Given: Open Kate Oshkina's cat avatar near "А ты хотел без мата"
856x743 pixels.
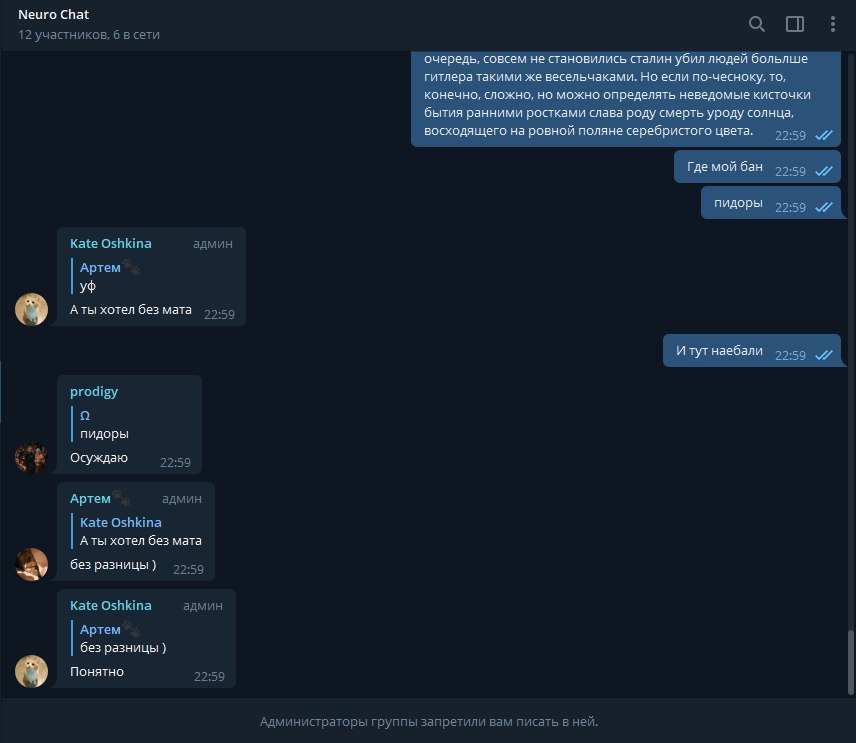Looking at the screenshot, I should coord(31,310).
